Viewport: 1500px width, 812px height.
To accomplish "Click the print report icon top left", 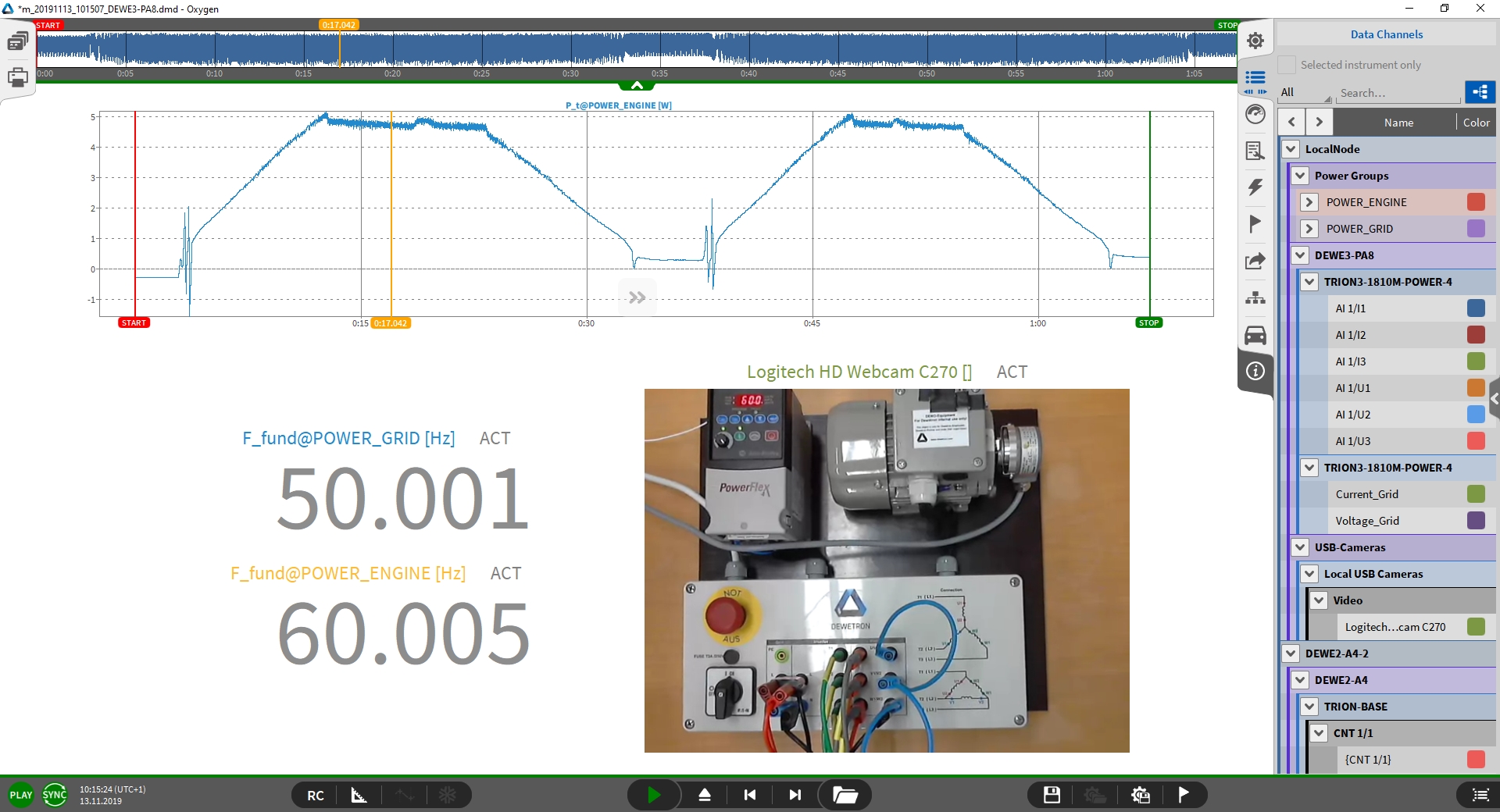I will click(x=17, y=77).
